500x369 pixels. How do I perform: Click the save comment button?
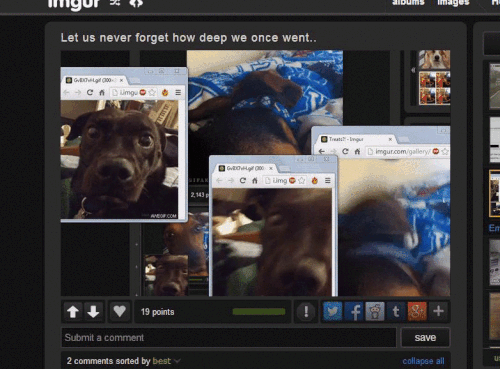click(x=425, y=338)
